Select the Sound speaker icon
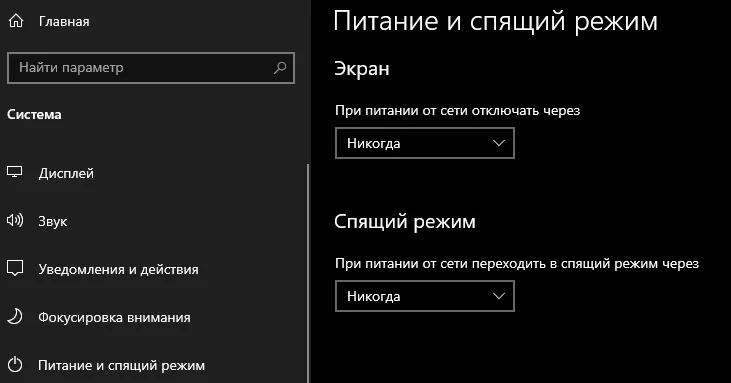 tap(14, 220)
